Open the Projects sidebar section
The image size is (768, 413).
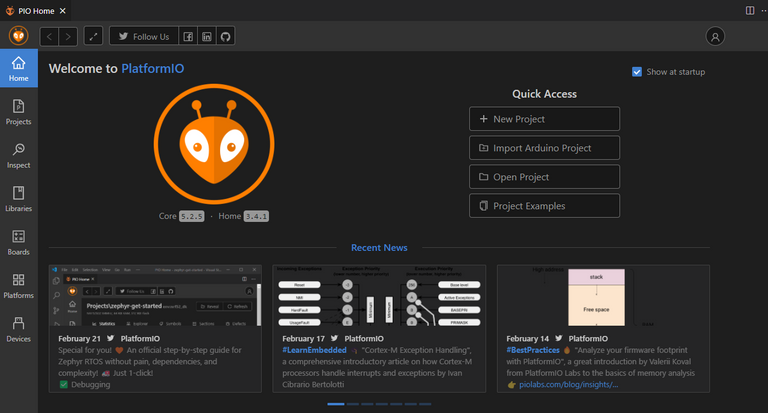[19, 112]
